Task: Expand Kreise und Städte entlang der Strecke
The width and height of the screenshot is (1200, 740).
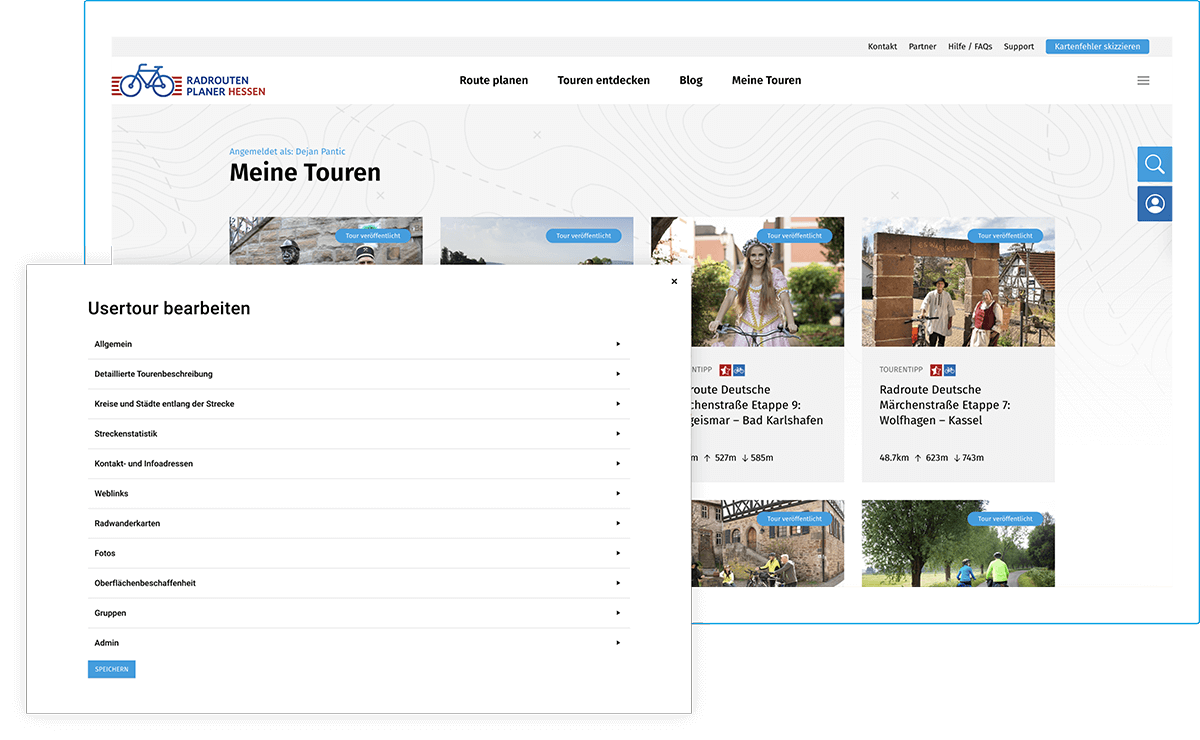Action: (x=358, y=404)
